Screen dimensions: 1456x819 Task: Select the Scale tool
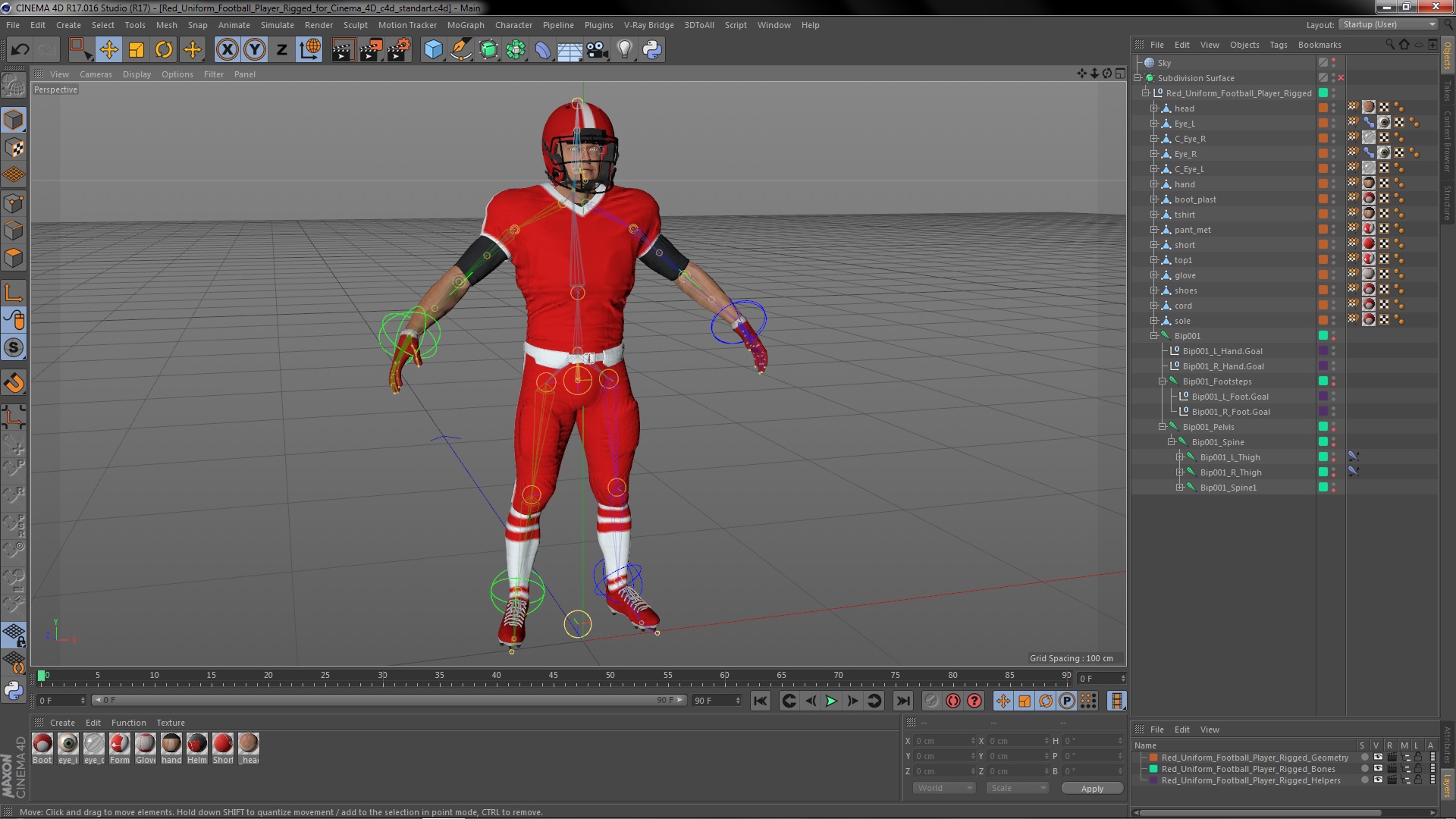point(136,50)
